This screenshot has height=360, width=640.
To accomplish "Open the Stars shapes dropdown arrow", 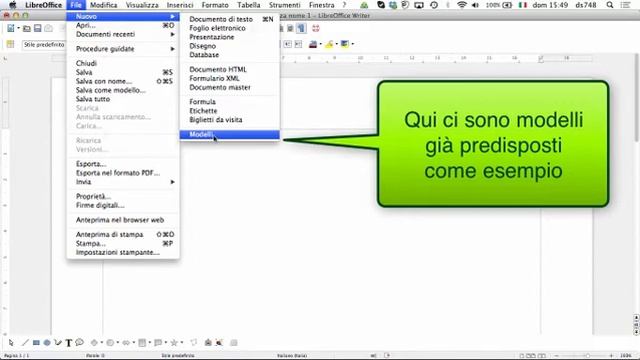I will coord(182,343).
